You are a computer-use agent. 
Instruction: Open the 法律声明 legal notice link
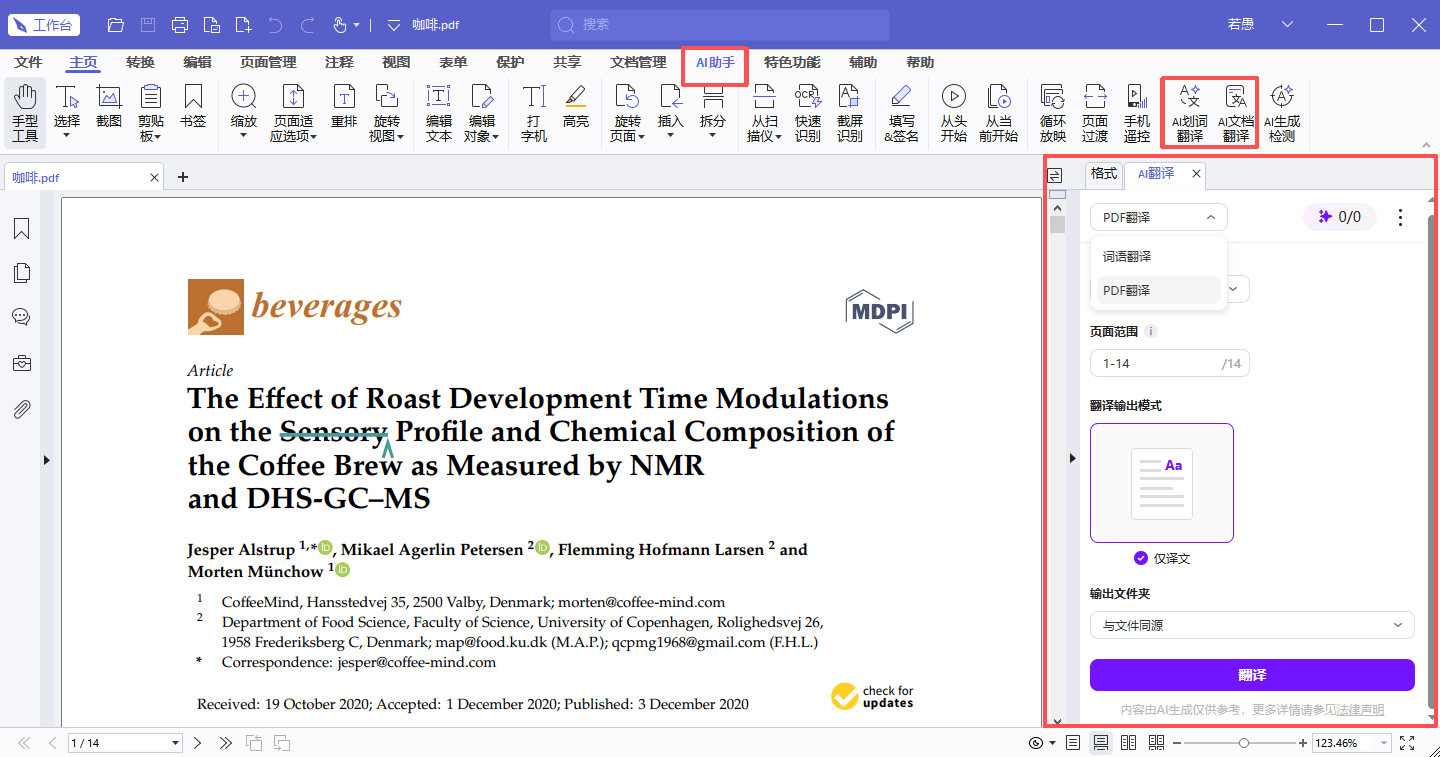pos(1361,710)
